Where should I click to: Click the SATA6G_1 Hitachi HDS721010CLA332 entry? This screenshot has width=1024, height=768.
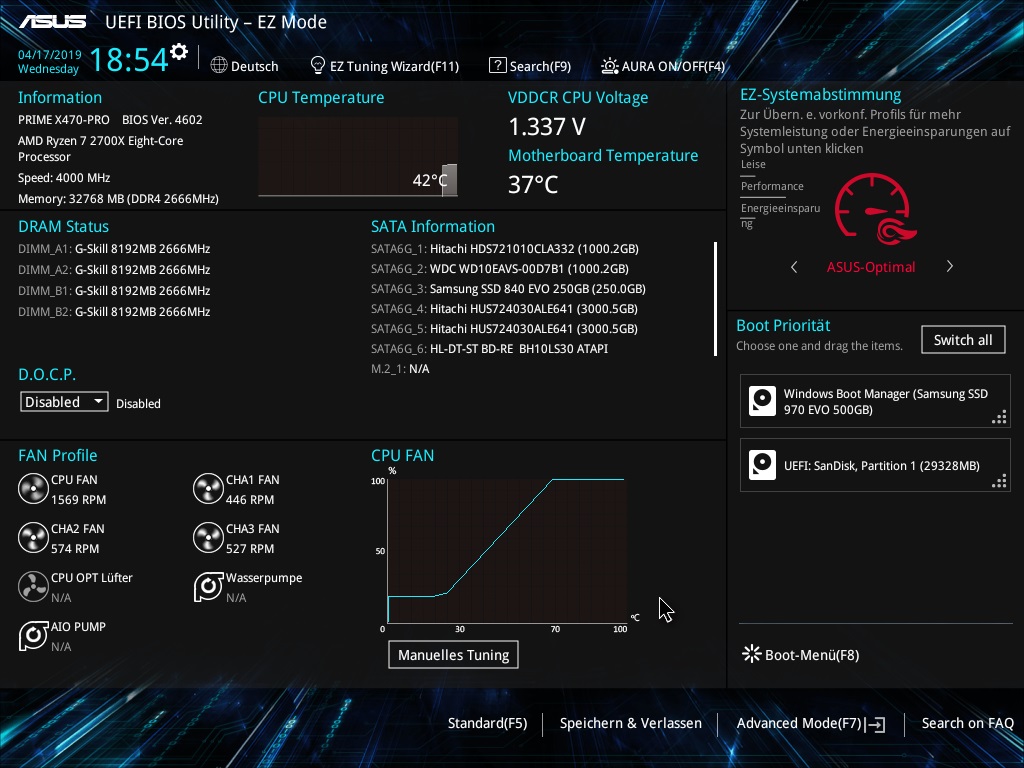click(x=505, y=249)
